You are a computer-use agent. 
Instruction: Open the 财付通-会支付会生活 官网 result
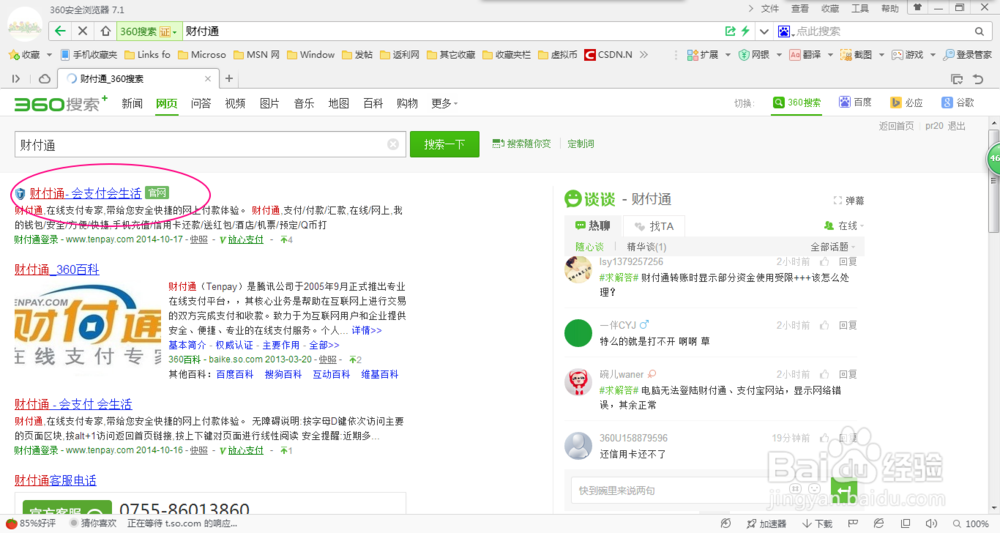pos(85,193)
